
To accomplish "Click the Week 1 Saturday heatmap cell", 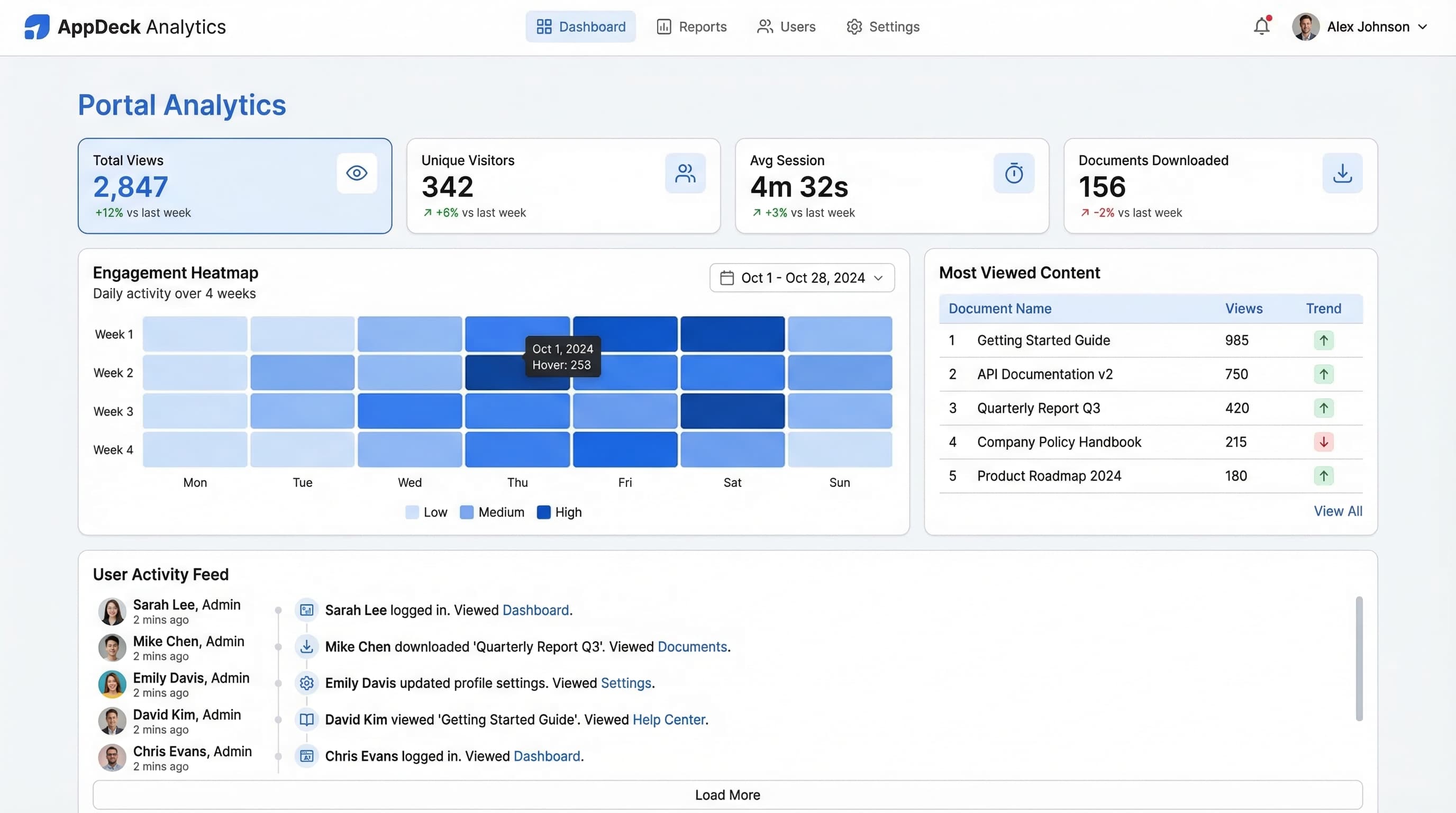I will click(733, 334).
